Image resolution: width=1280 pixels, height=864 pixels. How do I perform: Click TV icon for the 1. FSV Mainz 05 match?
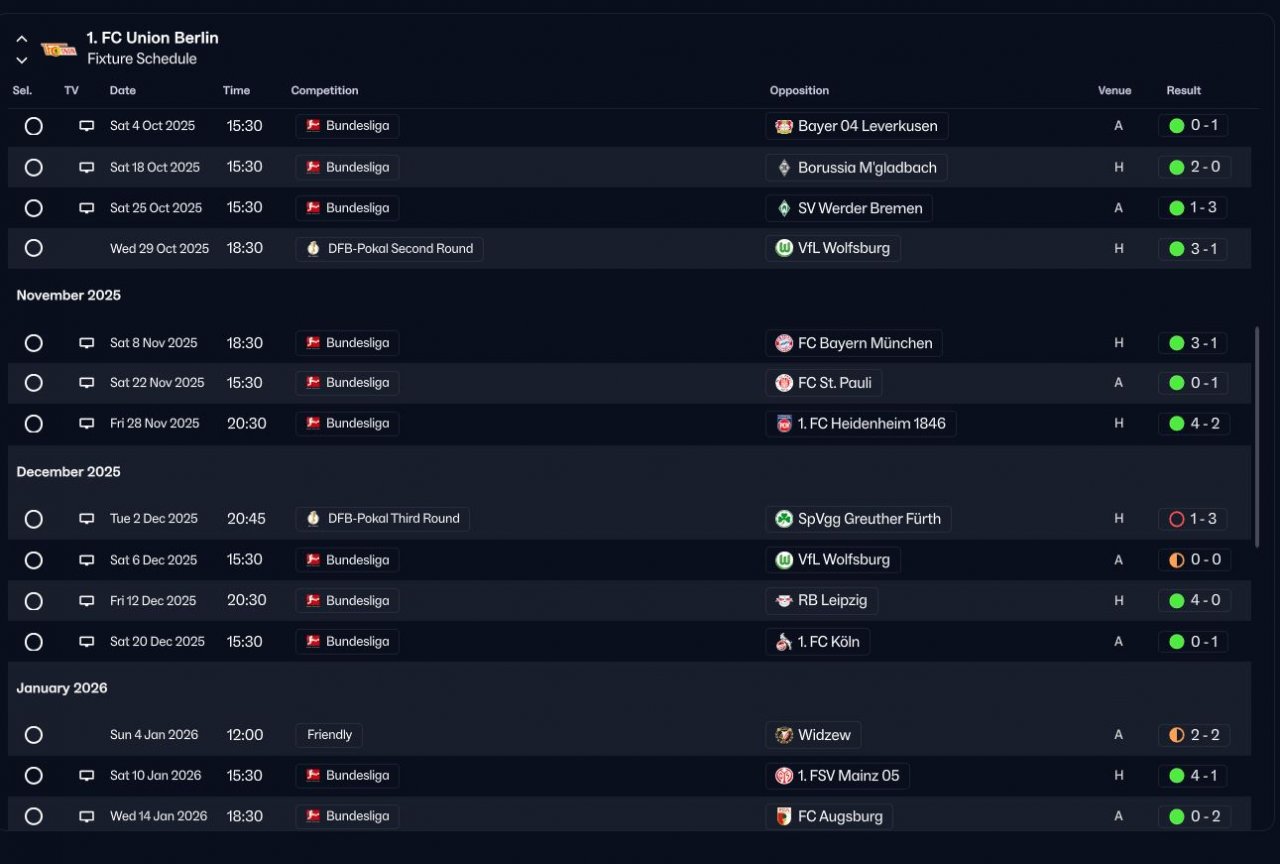click(x=87, y=776)
